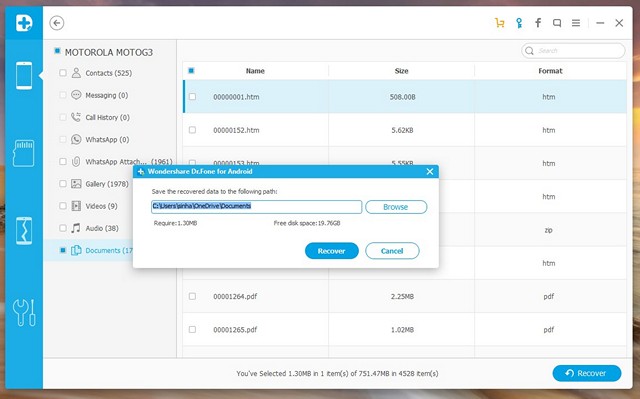Sort by the Size column header
640x399 pixels.
401,71
